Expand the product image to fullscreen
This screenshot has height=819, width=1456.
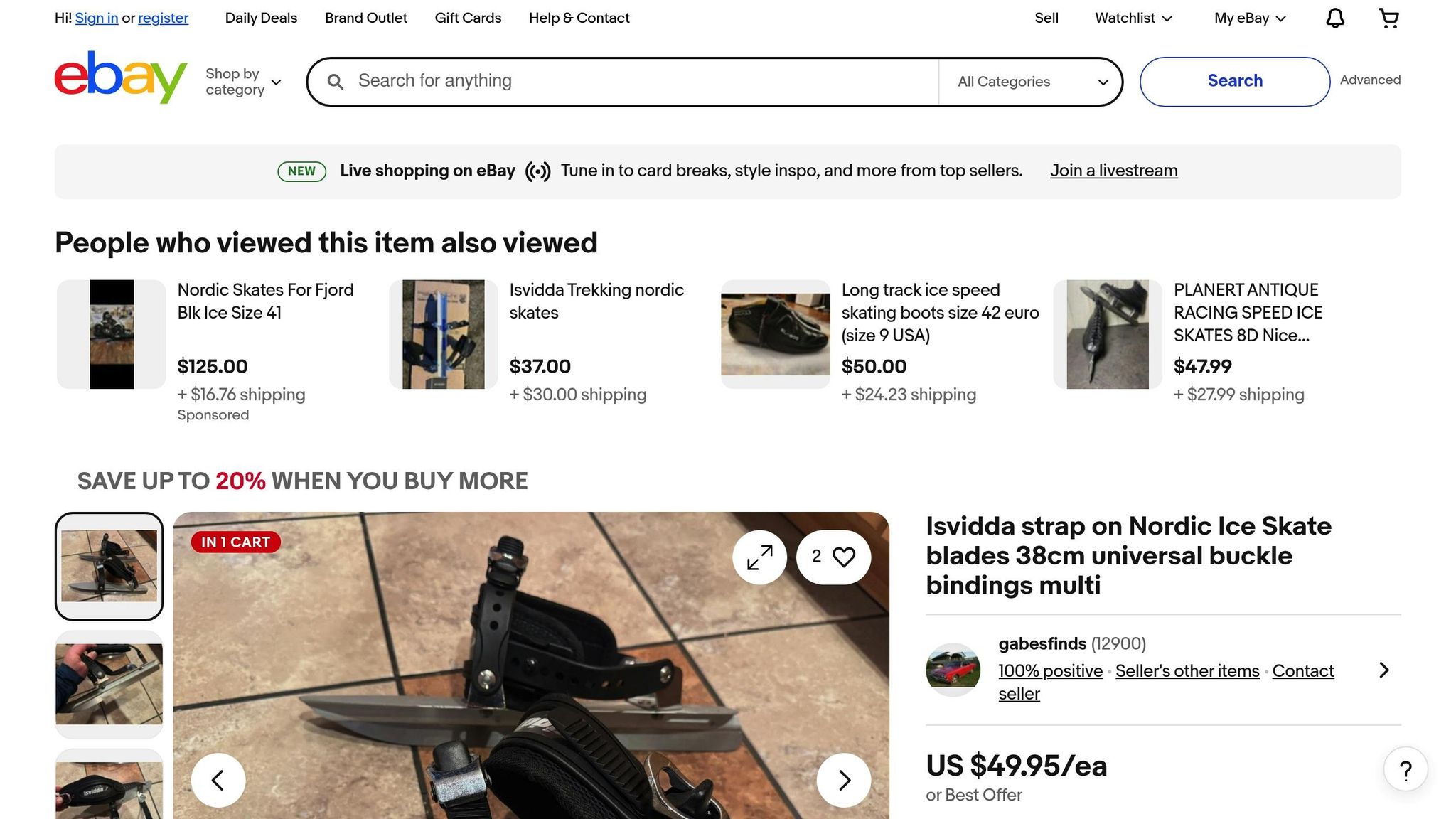tap(759, 557)
